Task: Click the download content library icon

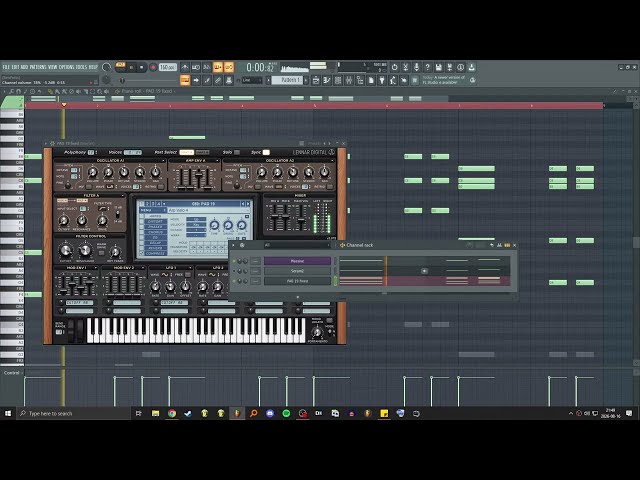Action: [471, 67]
